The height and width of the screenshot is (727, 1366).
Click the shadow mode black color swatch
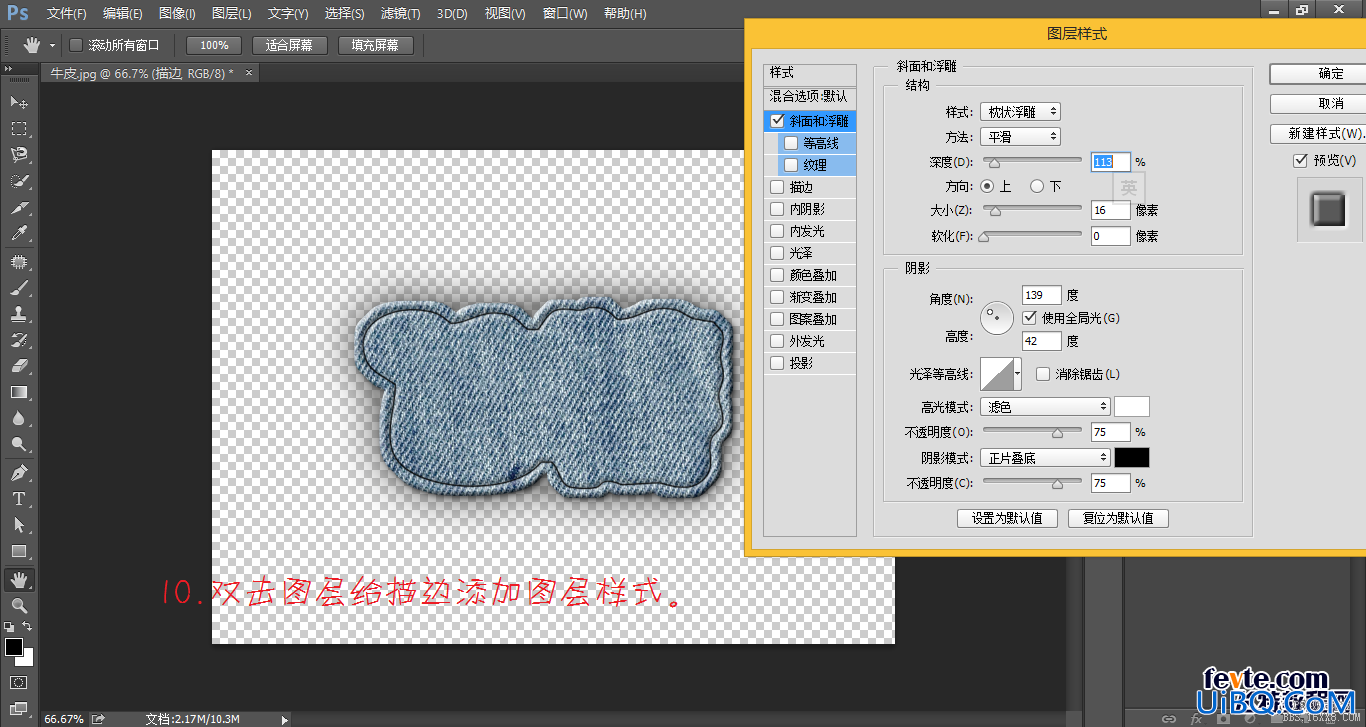(1132, 458)
